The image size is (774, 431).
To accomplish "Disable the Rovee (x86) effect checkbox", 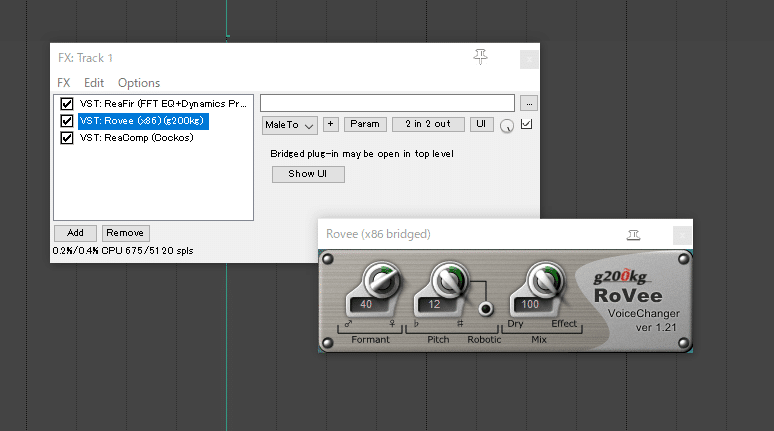I will (67, 120).
